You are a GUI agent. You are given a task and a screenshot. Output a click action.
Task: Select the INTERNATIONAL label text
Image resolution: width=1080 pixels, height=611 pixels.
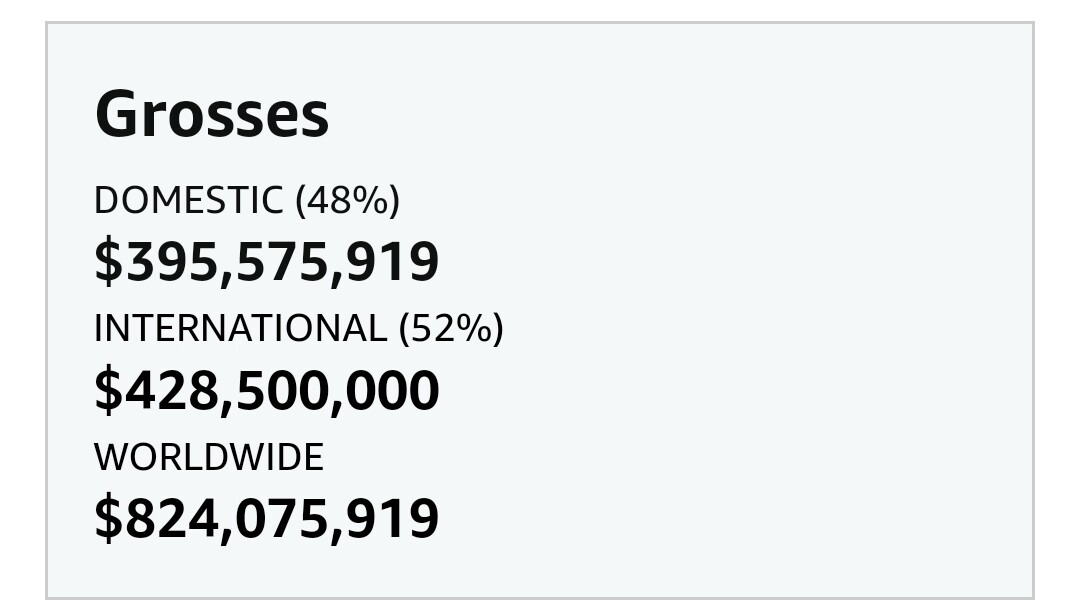point(240,329)
